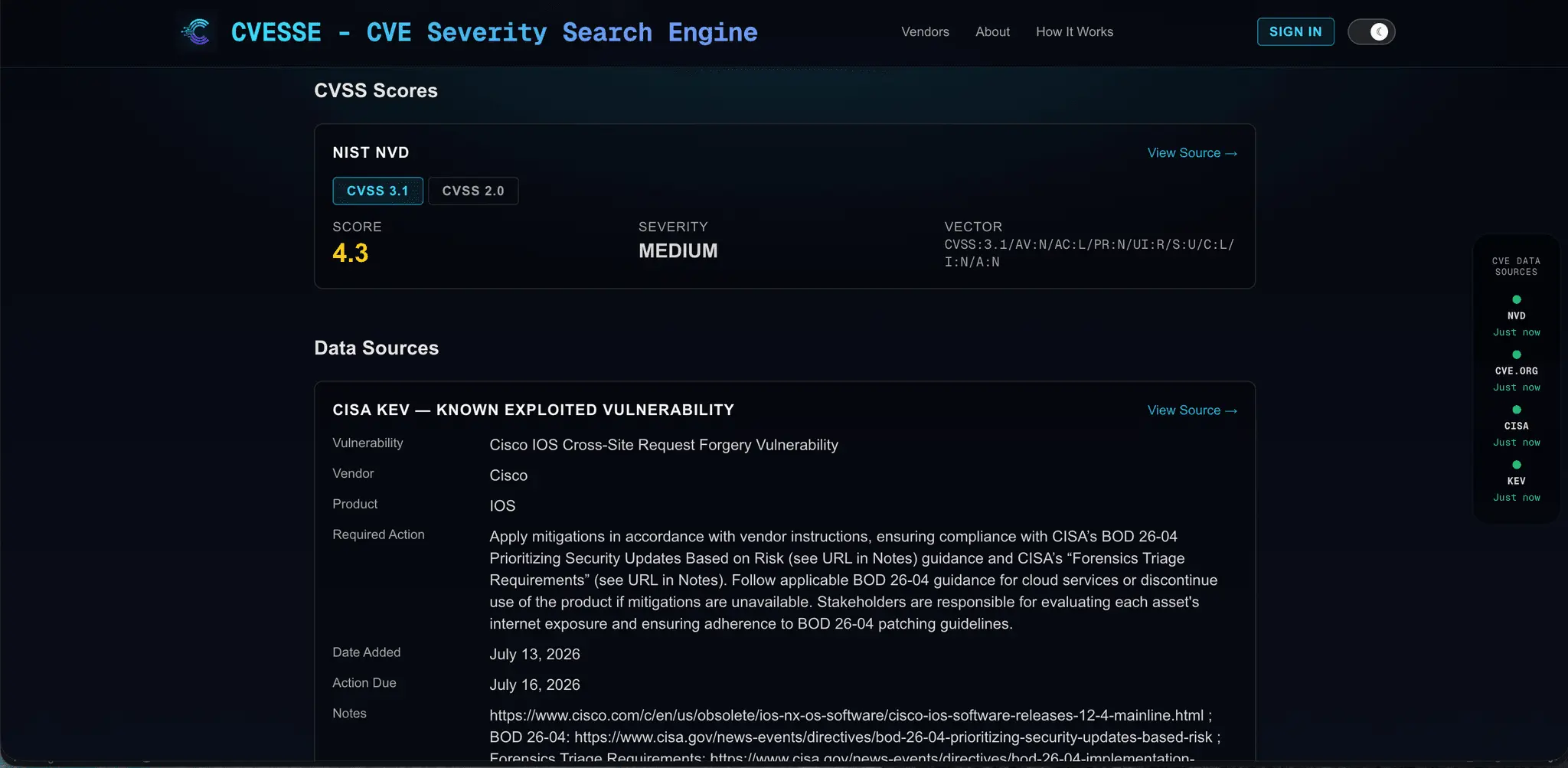
Task: Select the NVD data source label
Action: click(1516, 315)
